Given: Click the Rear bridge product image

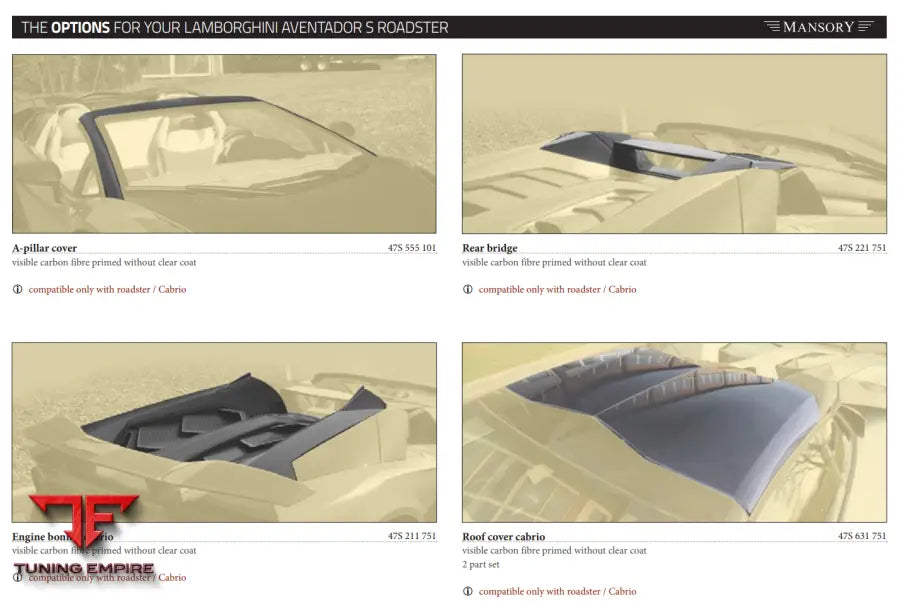Looking at the screenshot, I should (674, 144).
